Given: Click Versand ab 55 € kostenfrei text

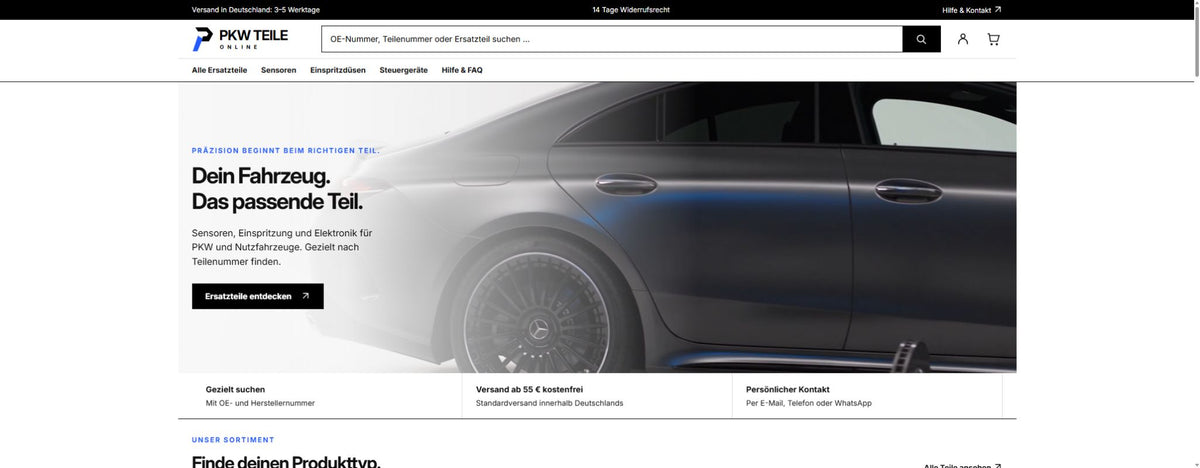Looking at the screenshot, I should pos(529,389).
